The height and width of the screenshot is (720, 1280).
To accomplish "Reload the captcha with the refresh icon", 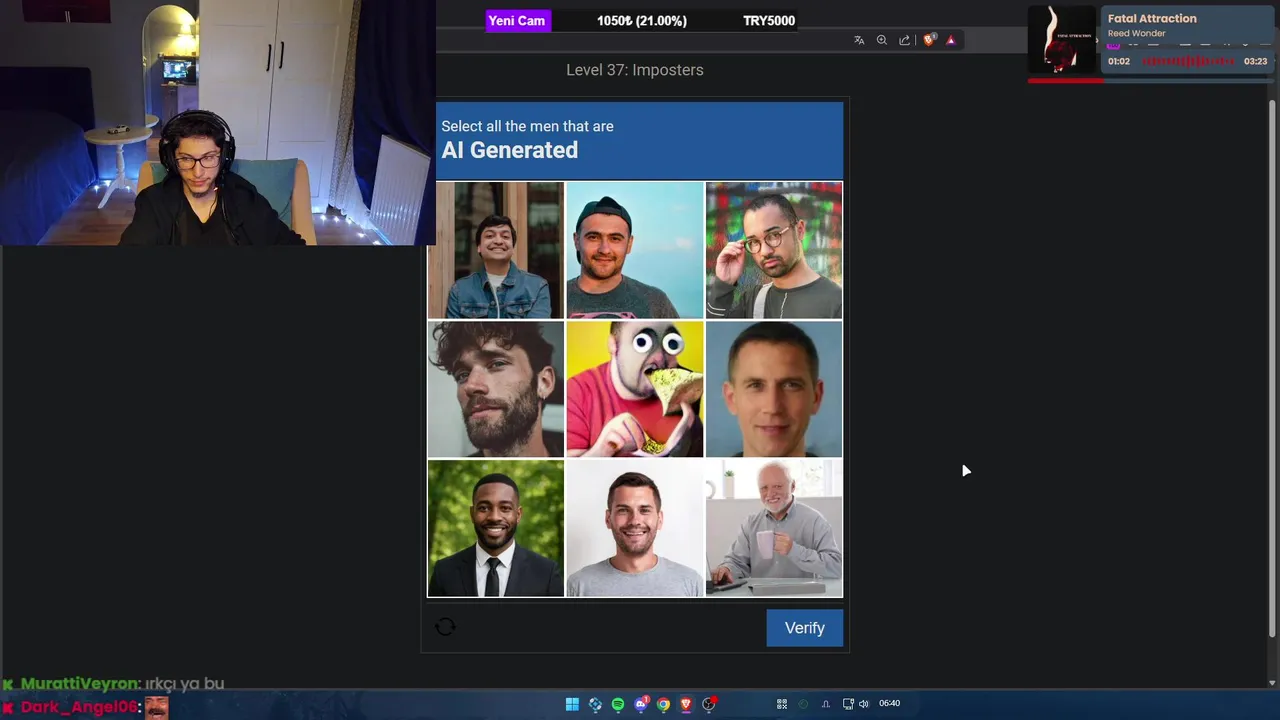I will coord(446,627).
